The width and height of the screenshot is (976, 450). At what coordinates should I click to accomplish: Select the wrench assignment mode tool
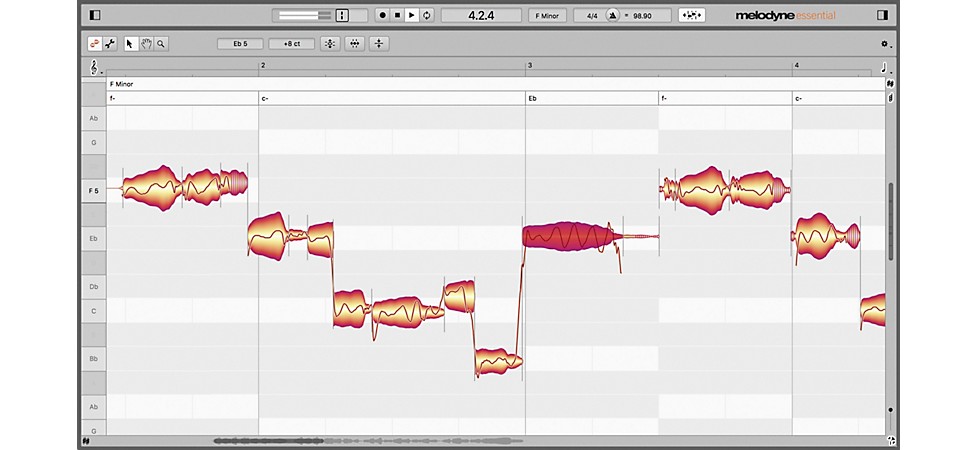click(x=110, y=44)
